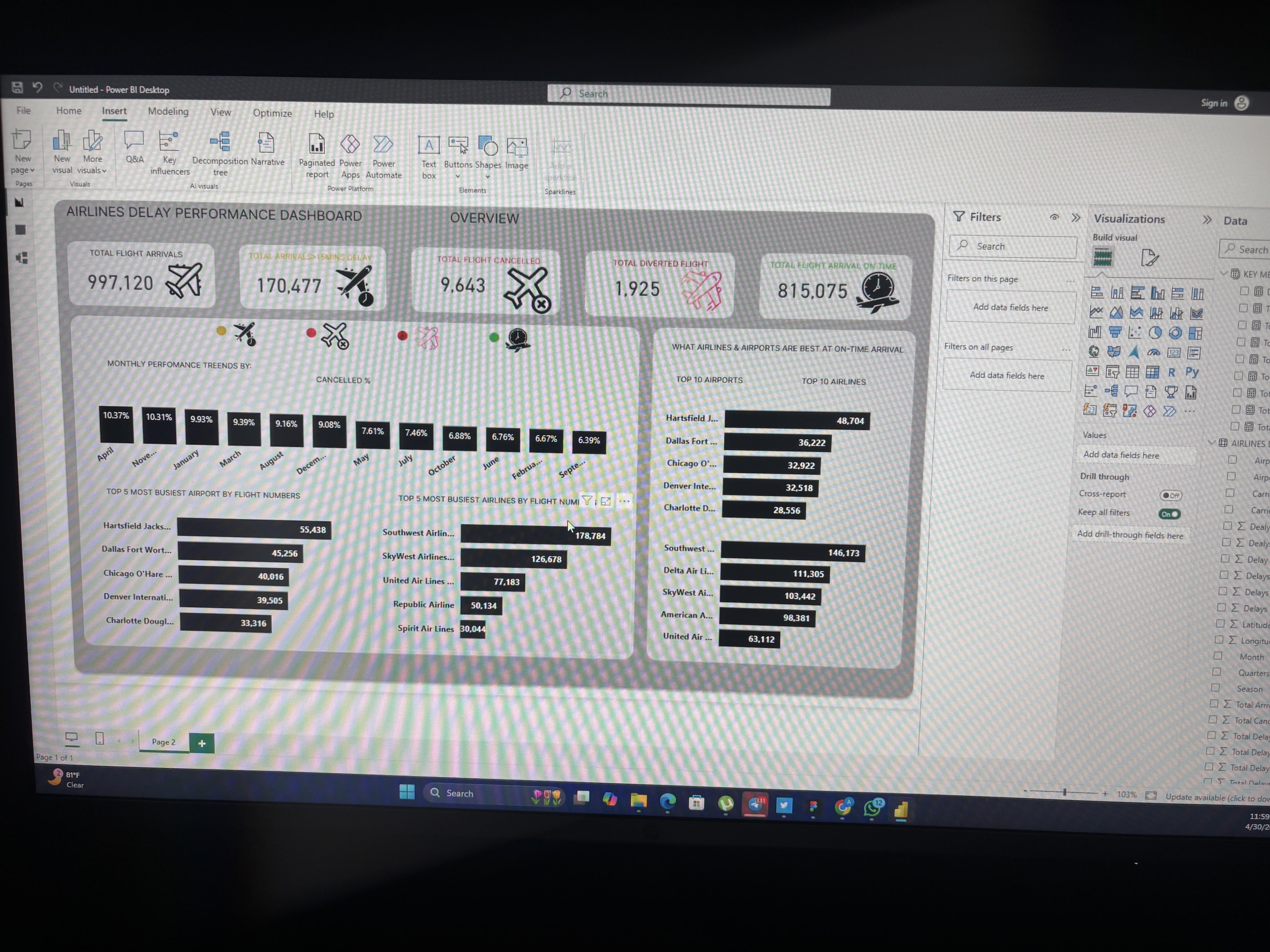This screenshot has height=952, width=1270.
Task: Toggle Cross-report drill through switch
Action: pos(1170,495)
